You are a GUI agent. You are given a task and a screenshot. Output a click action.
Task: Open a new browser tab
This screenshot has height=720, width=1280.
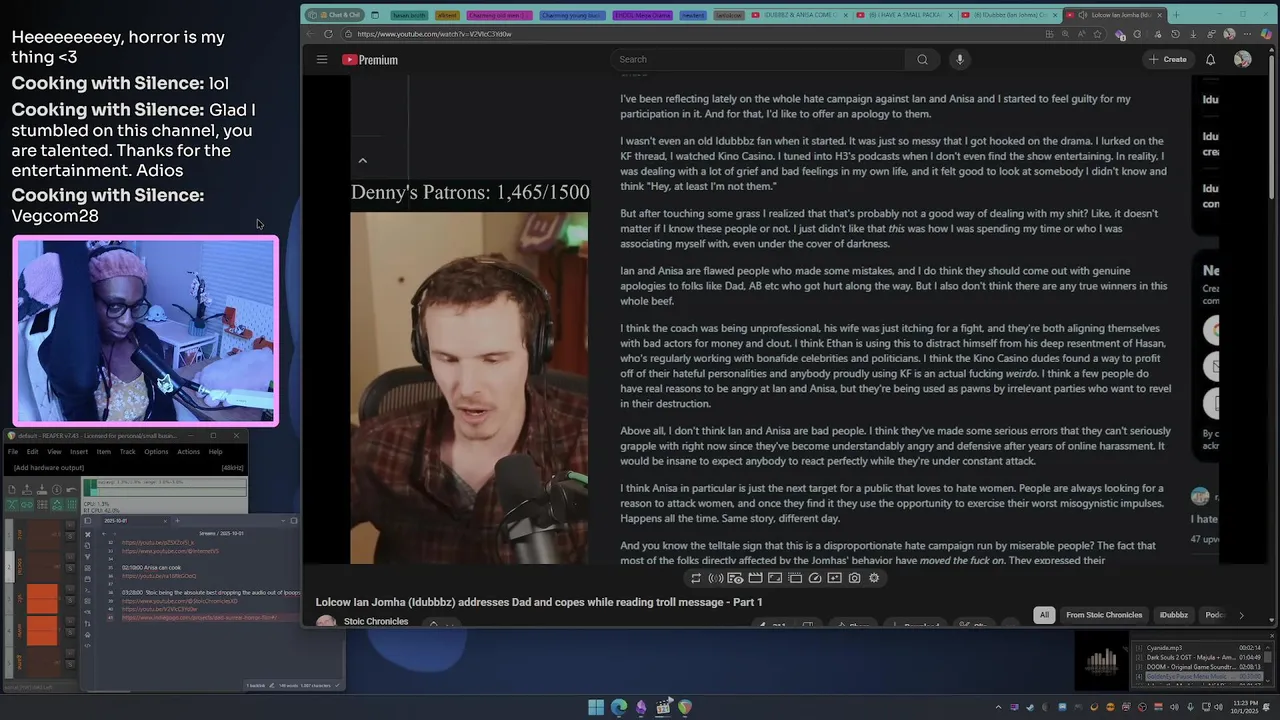pos(1177,15)
